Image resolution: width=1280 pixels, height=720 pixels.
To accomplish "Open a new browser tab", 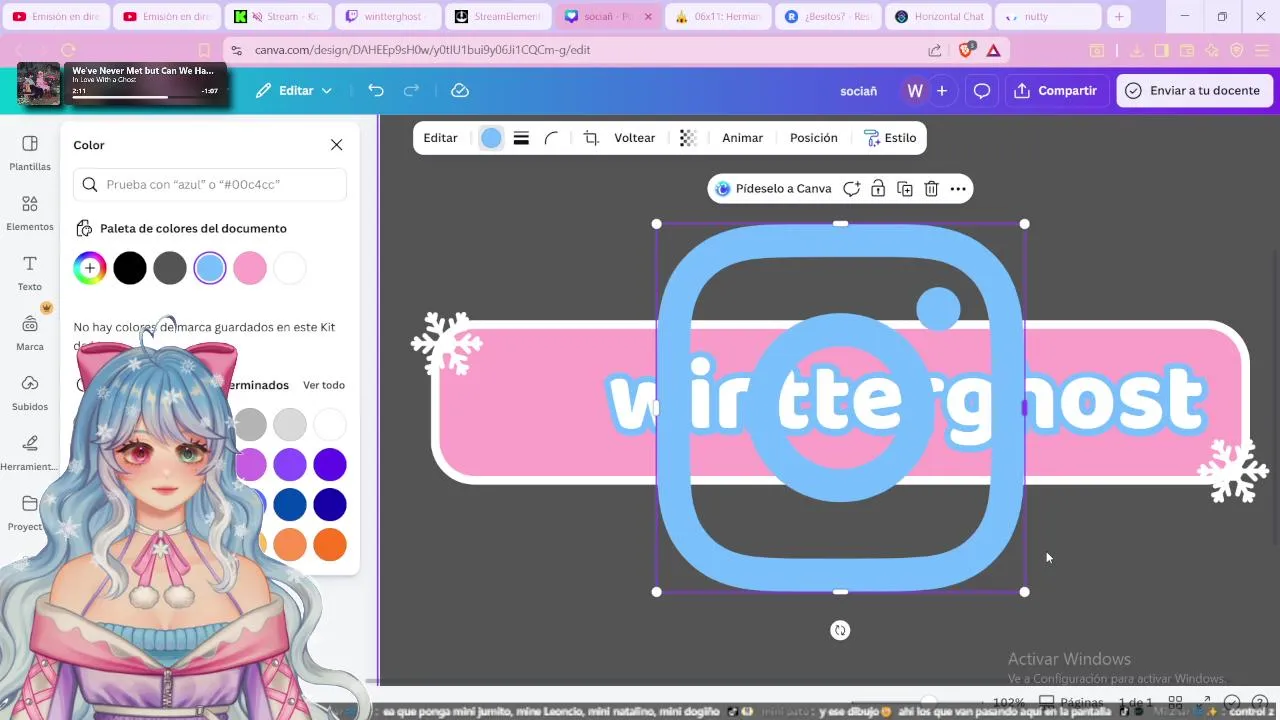I will click(x=1119, y=17).
